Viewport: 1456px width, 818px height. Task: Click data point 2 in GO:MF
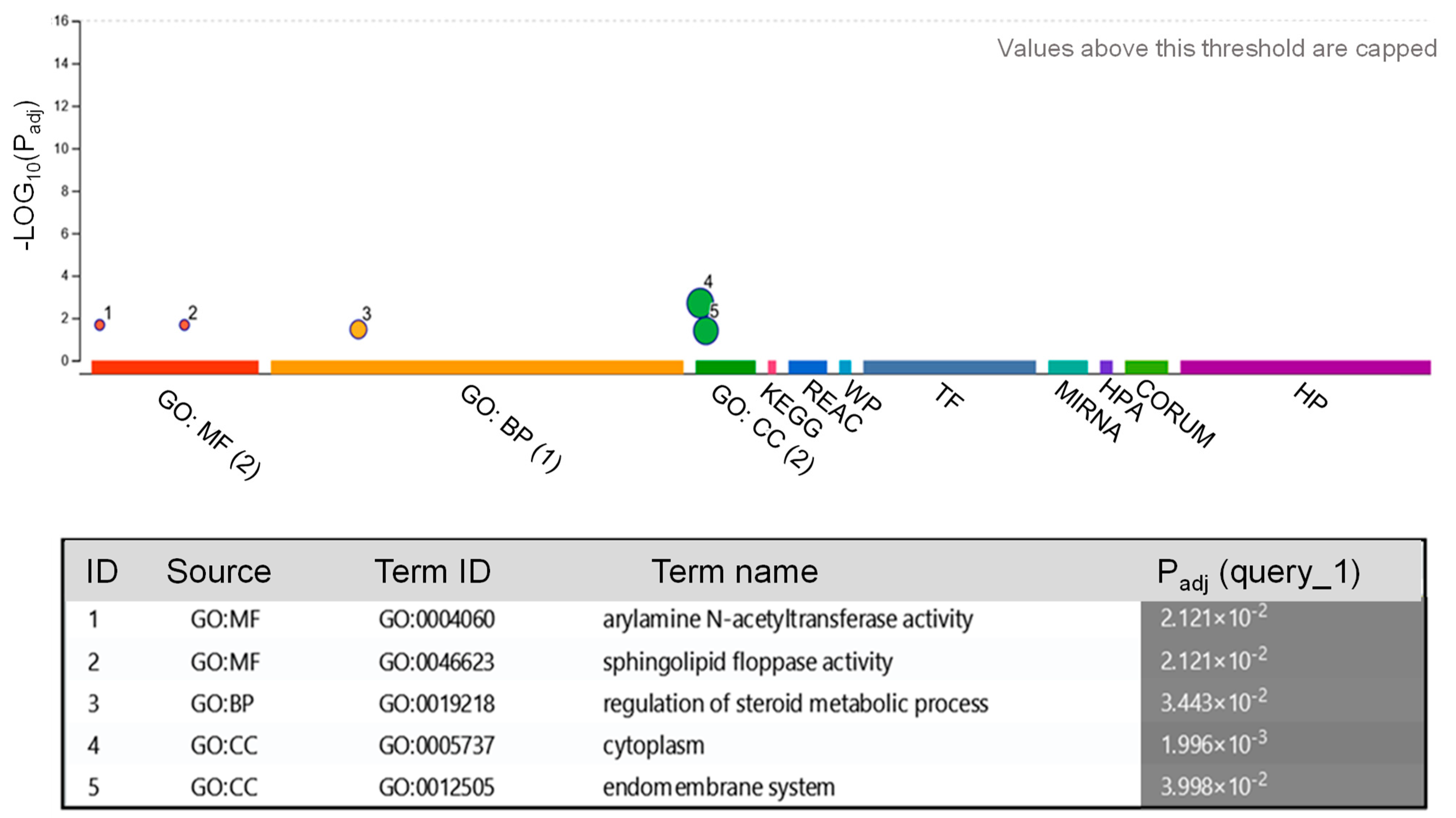click(x=184, y=325)
